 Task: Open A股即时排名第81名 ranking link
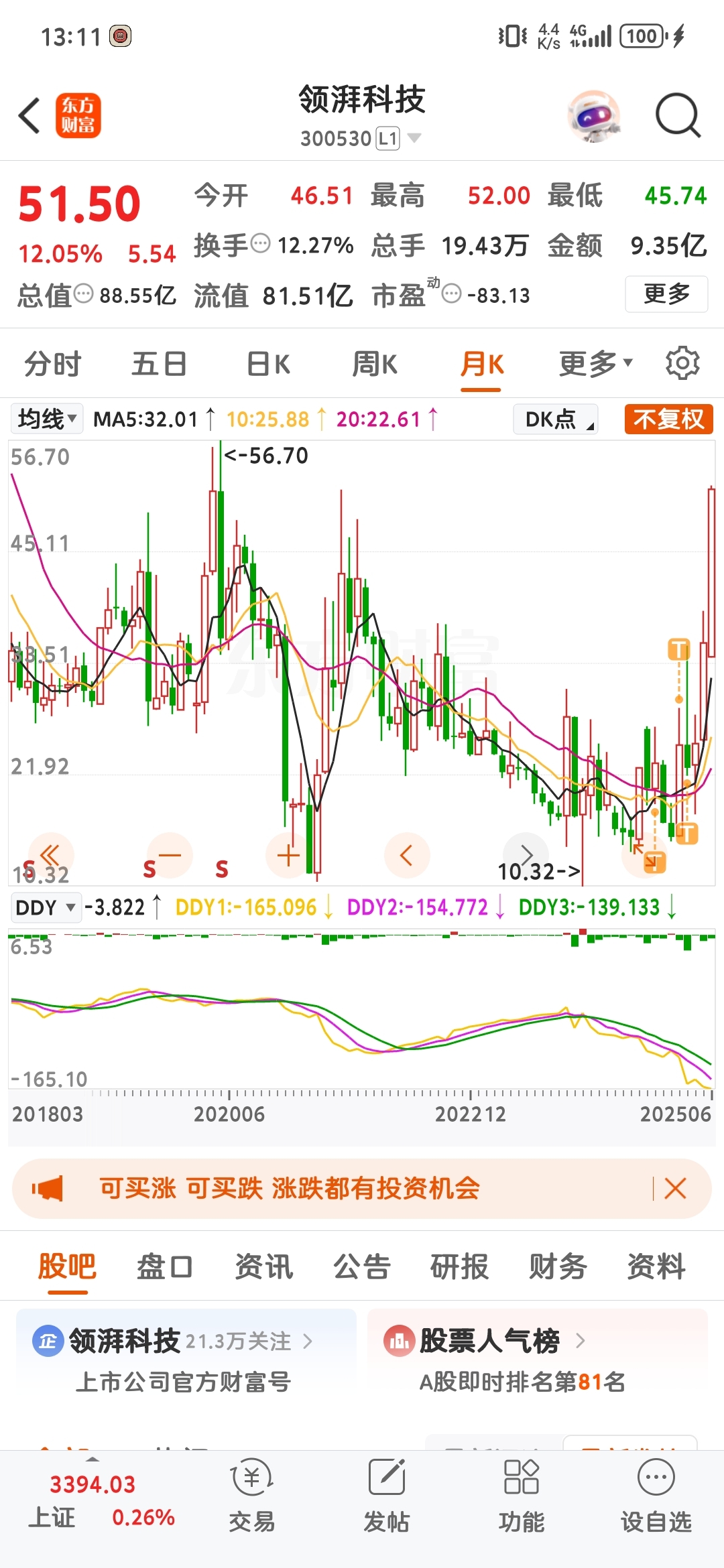(522, 1382)
